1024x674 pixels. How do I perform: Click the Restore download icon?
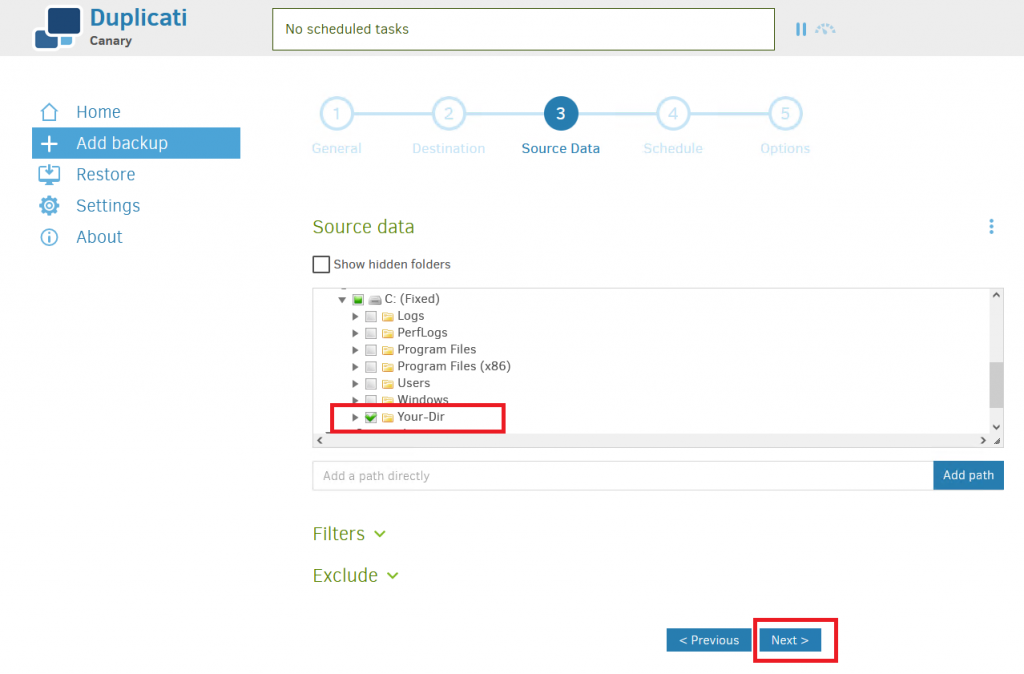[x=49, y=174]
